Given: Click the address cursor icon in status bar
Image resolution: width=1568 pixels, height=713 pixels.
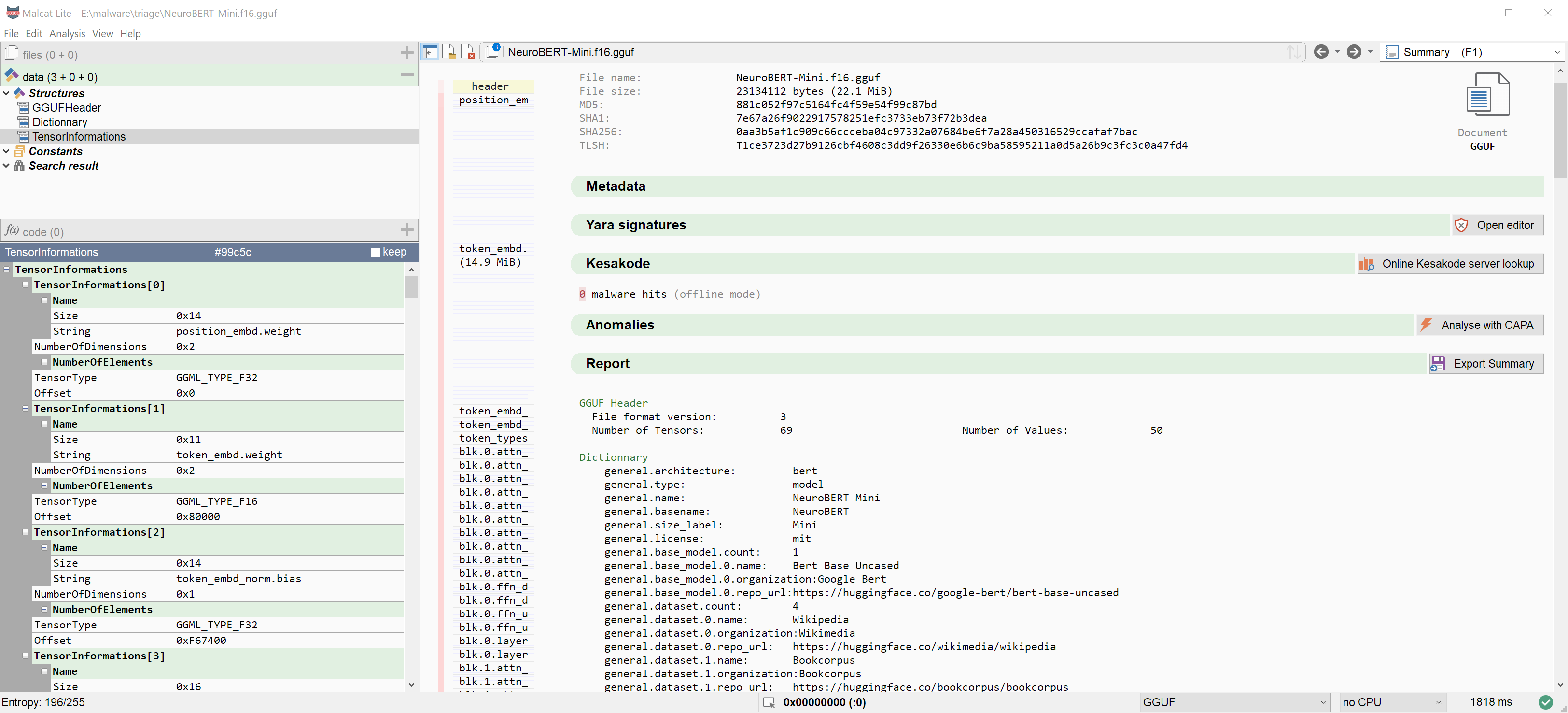Looking at the screenshot, I should pos(769,703).
